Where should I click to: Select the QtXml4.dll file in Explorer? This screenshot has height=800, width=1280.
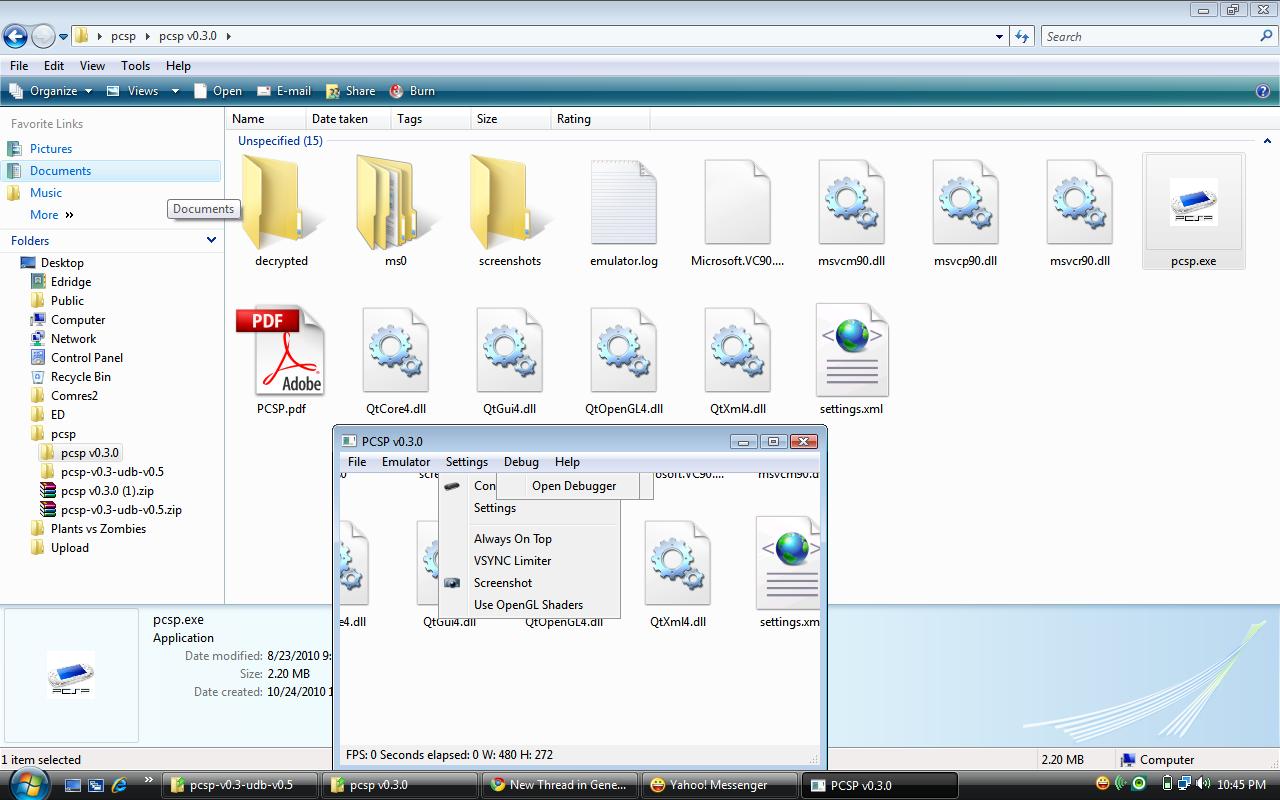tap(737, 350)
